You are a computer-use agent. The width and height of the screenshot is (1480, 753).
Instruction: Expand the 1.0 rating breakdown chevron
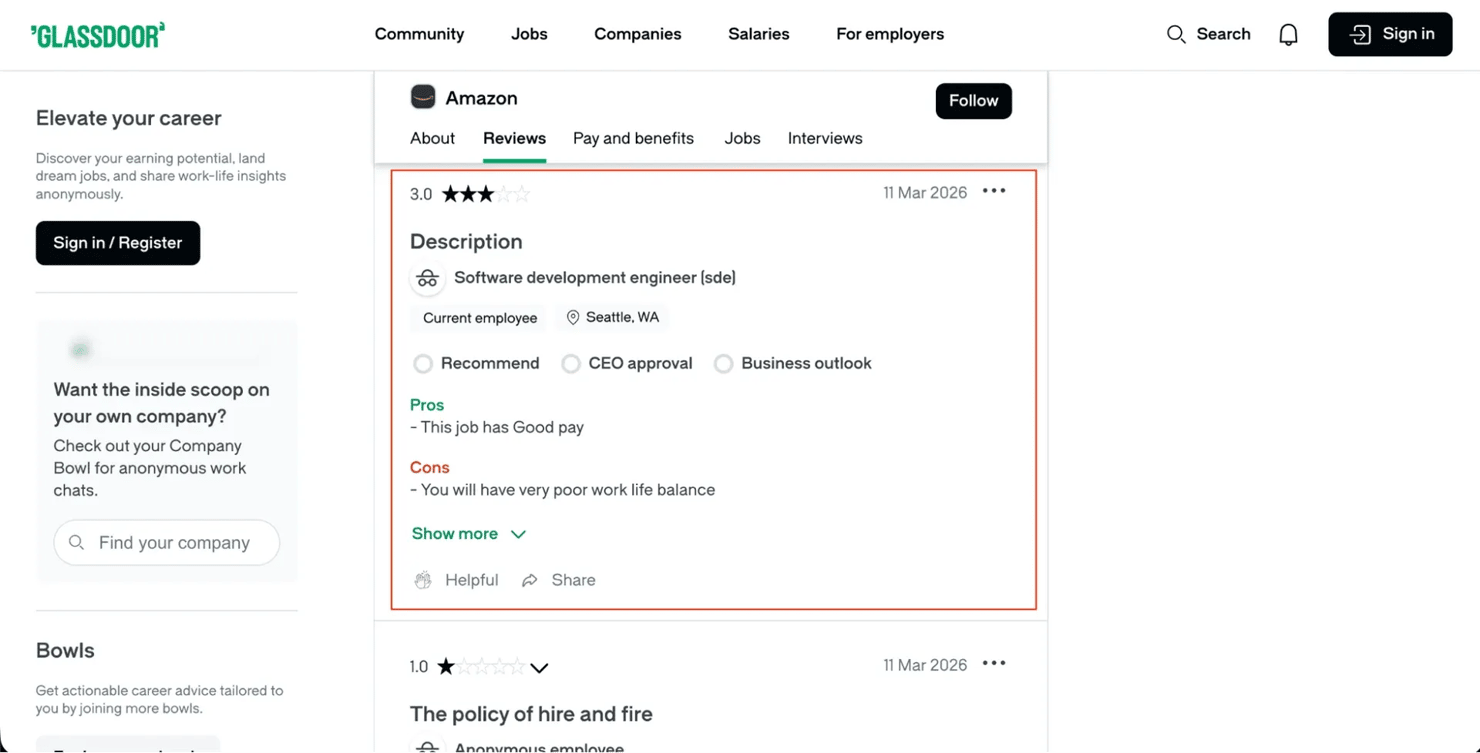[539, 668]
